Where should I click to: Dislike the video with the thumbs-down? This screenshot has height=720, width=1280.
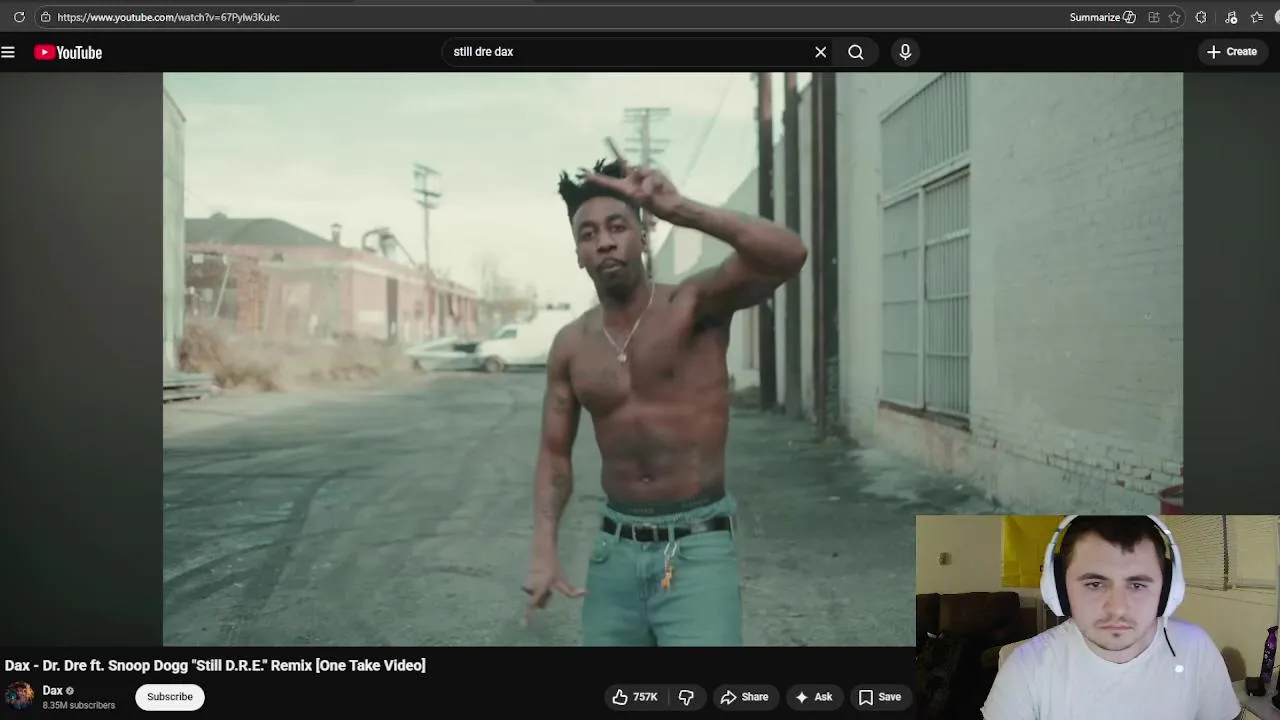(x=686, y=697)
